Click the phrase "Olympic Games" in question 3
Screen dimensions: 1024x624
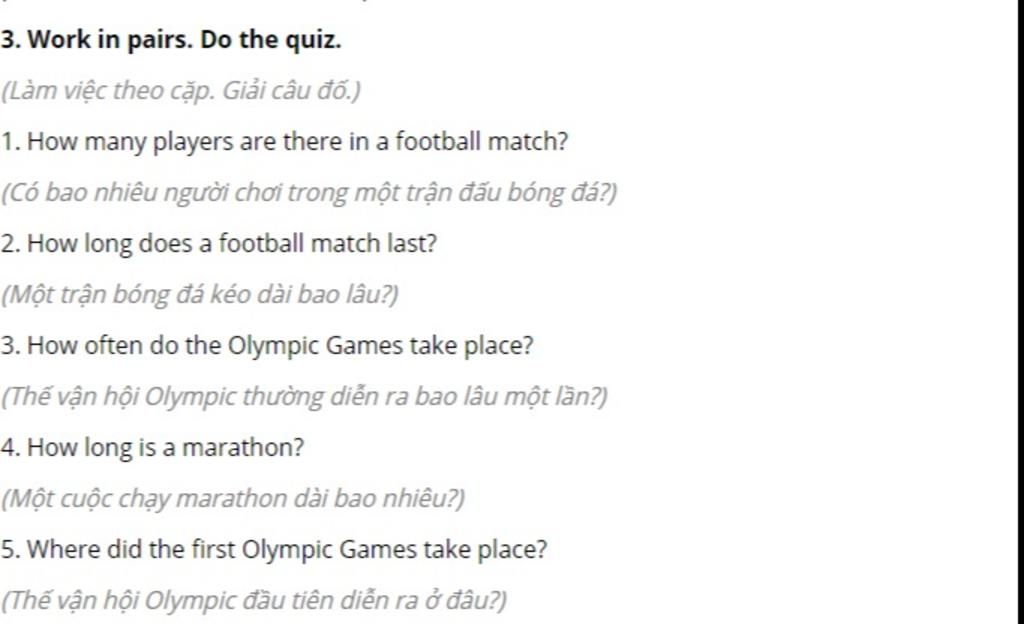click(x=315, y=346)
